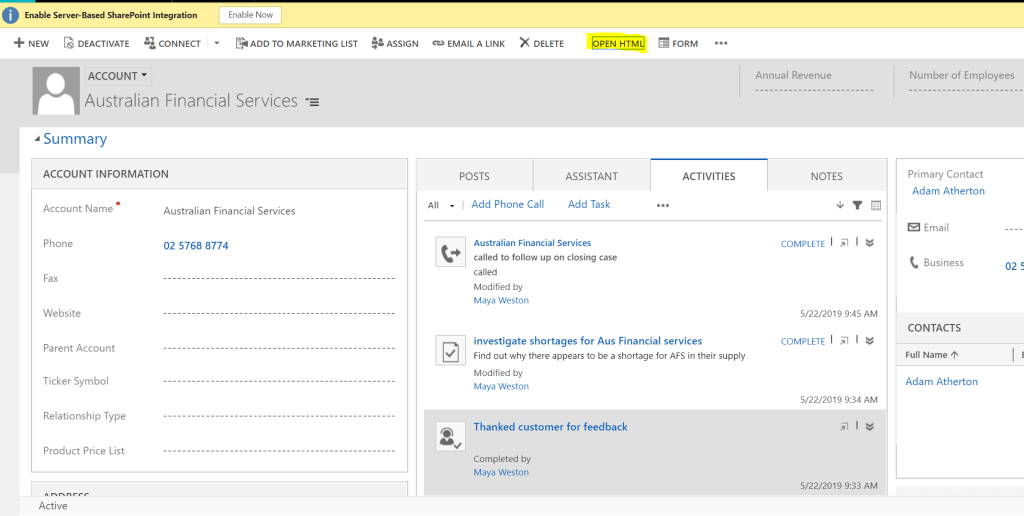
Task: Click the grid view icon in Activities
Action: point(876,205)
